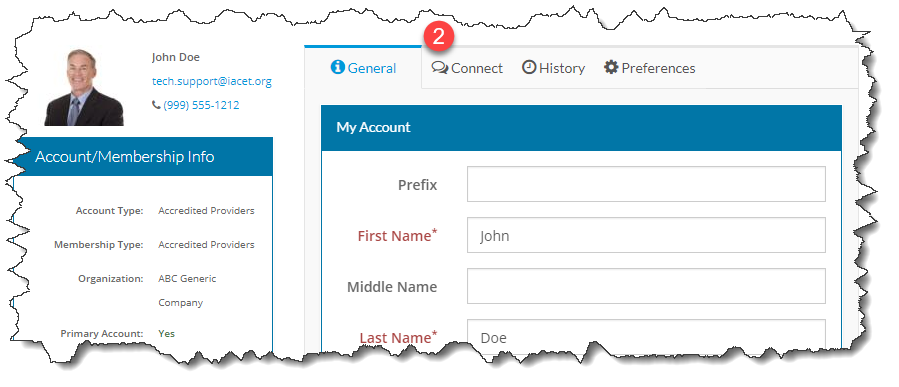Click John Doe's profile photo
Viewport: 899px width, 387px height.
pyautogui.click(x=84, y=87)
